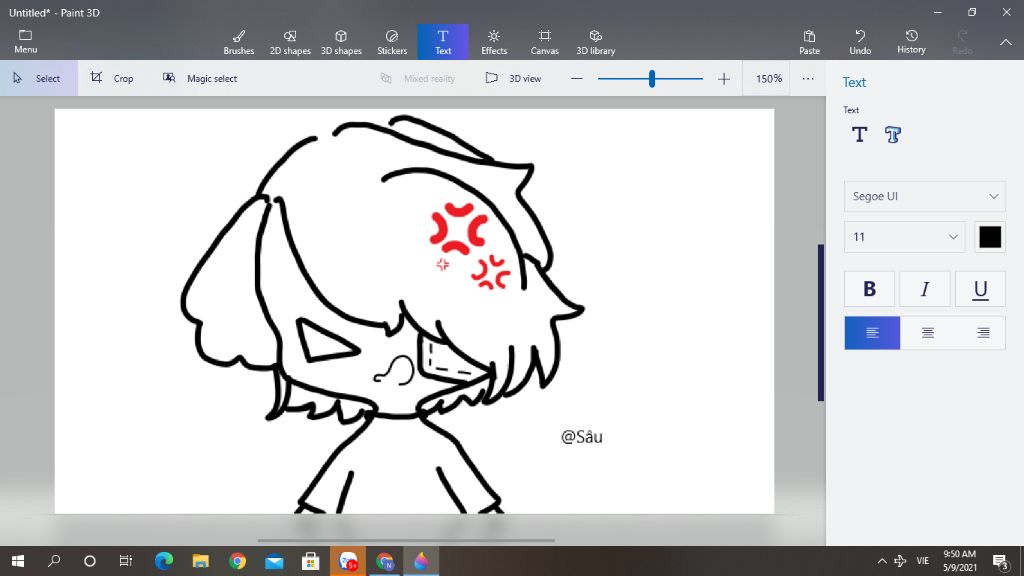1024x576 pixels.
Task: Open the Effects tab
Action: point(494,42)
